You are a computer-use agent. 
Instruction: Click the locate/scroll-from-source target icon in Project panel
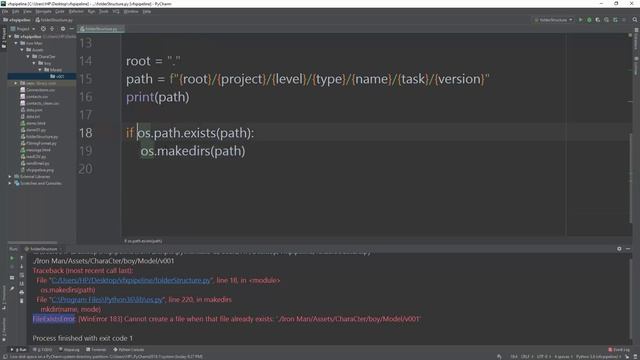coord(43,29)
